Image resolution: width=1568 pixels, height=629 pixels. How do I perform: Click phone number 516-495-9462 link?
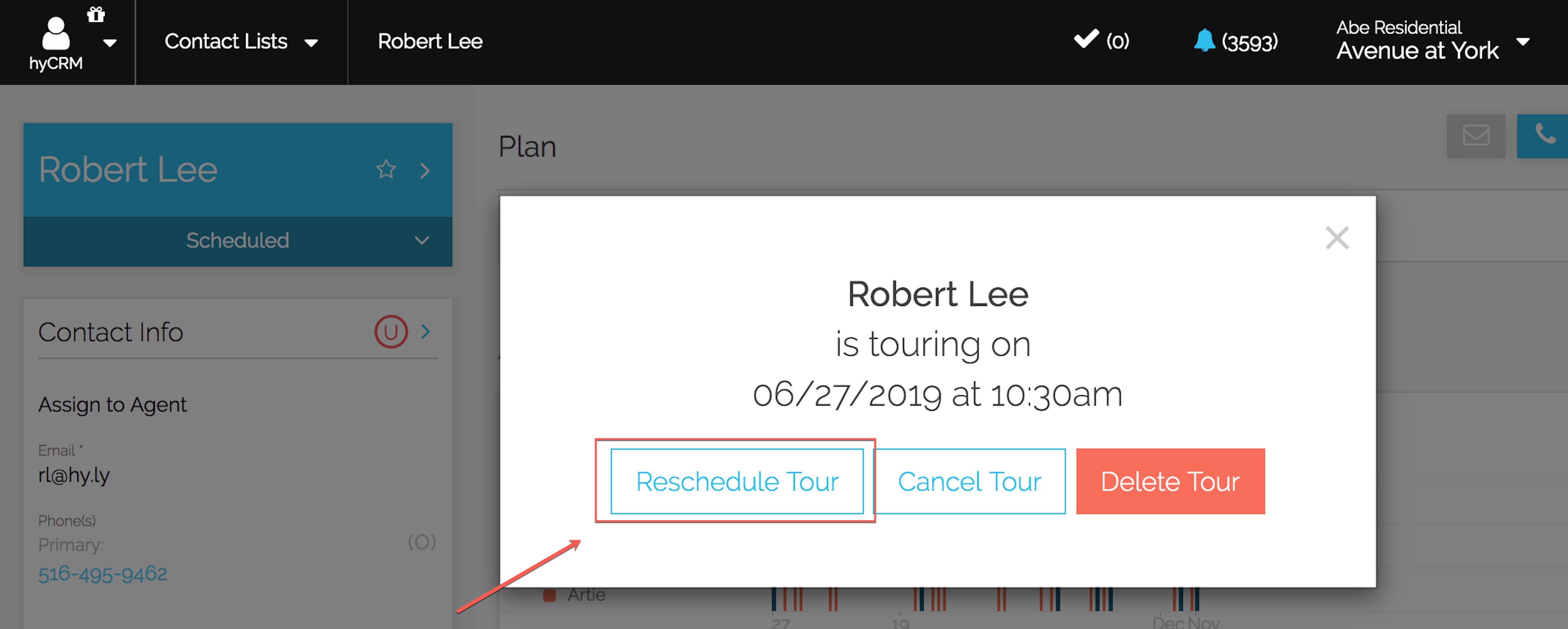103,574
